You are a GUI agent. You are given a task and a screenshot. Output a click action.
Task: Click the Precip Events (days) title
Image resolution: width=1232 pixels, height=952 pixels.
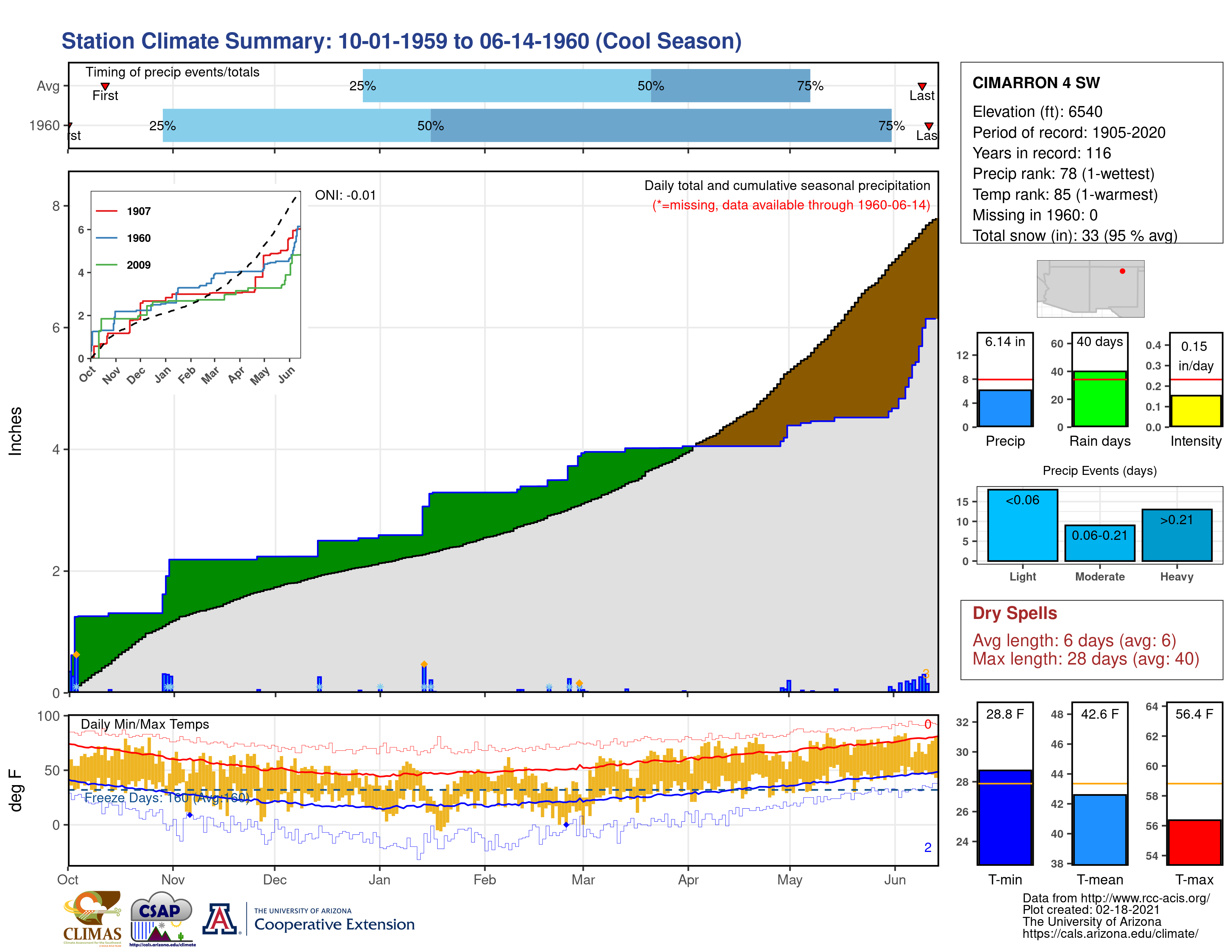pyautogui.click(x=1099, y=471)
